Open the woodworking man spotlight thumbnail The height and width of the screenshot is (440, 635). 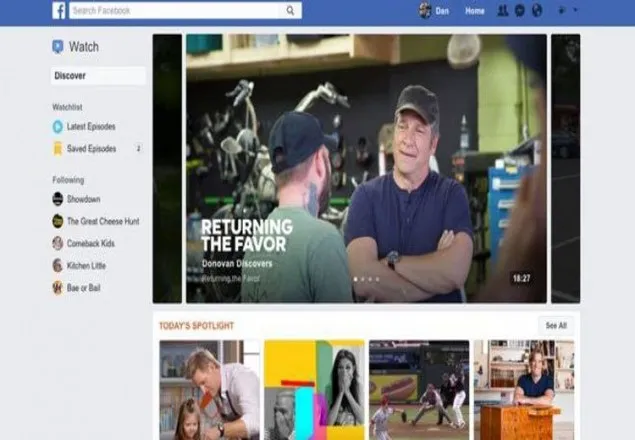(524, 390)
